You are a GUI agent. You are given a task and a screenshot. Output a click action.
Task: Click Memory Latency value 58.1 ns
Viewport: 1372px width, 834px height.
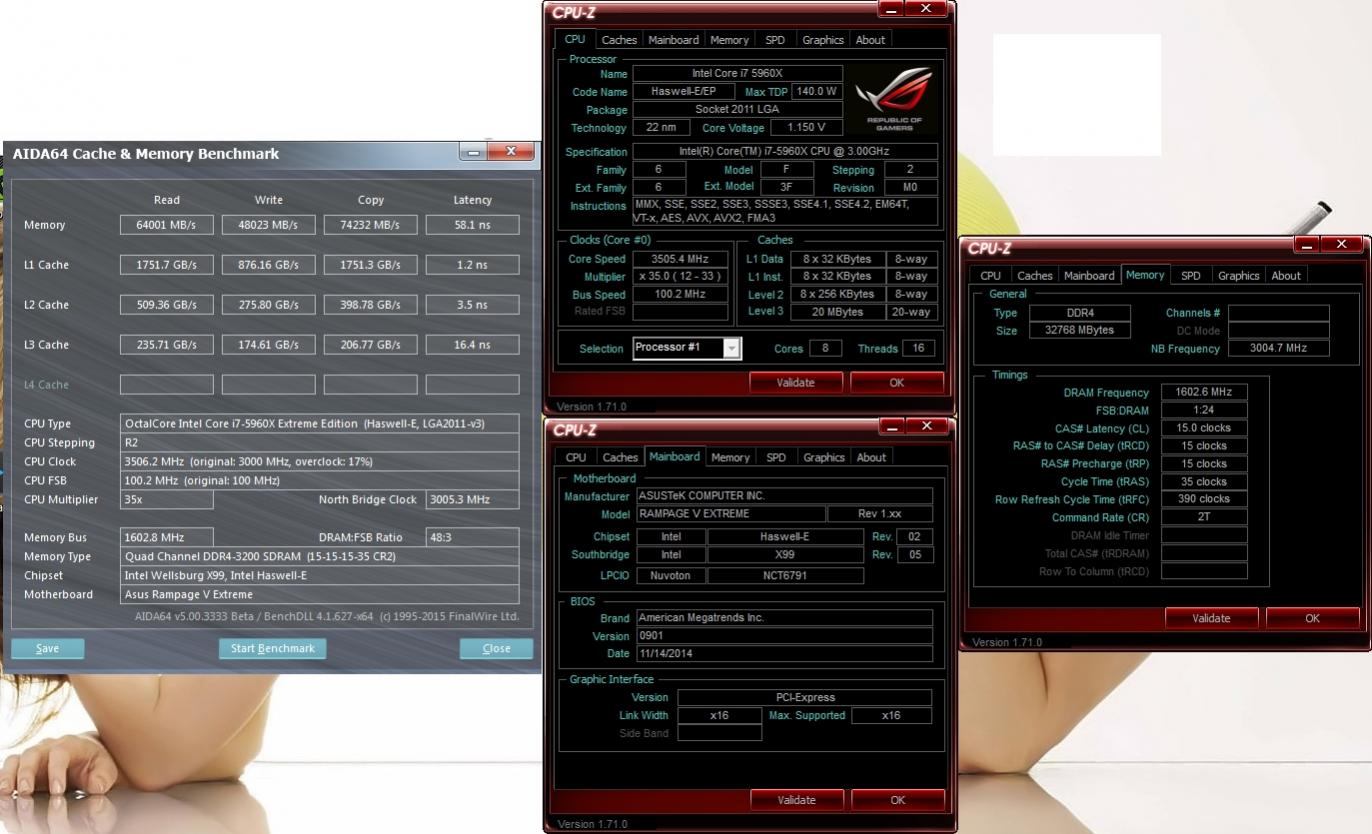coord(472,225)
